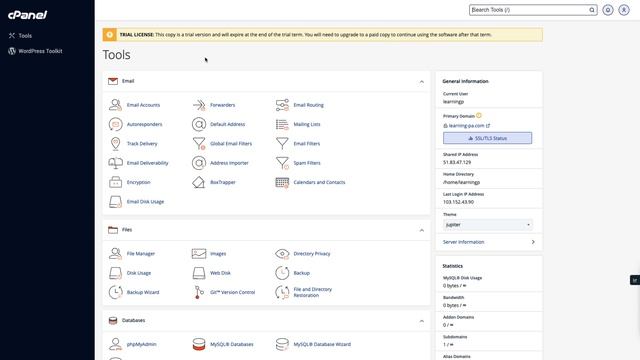
Task: Open the Theme dropdown showing jupiter
Action: (x=487, y=225)
